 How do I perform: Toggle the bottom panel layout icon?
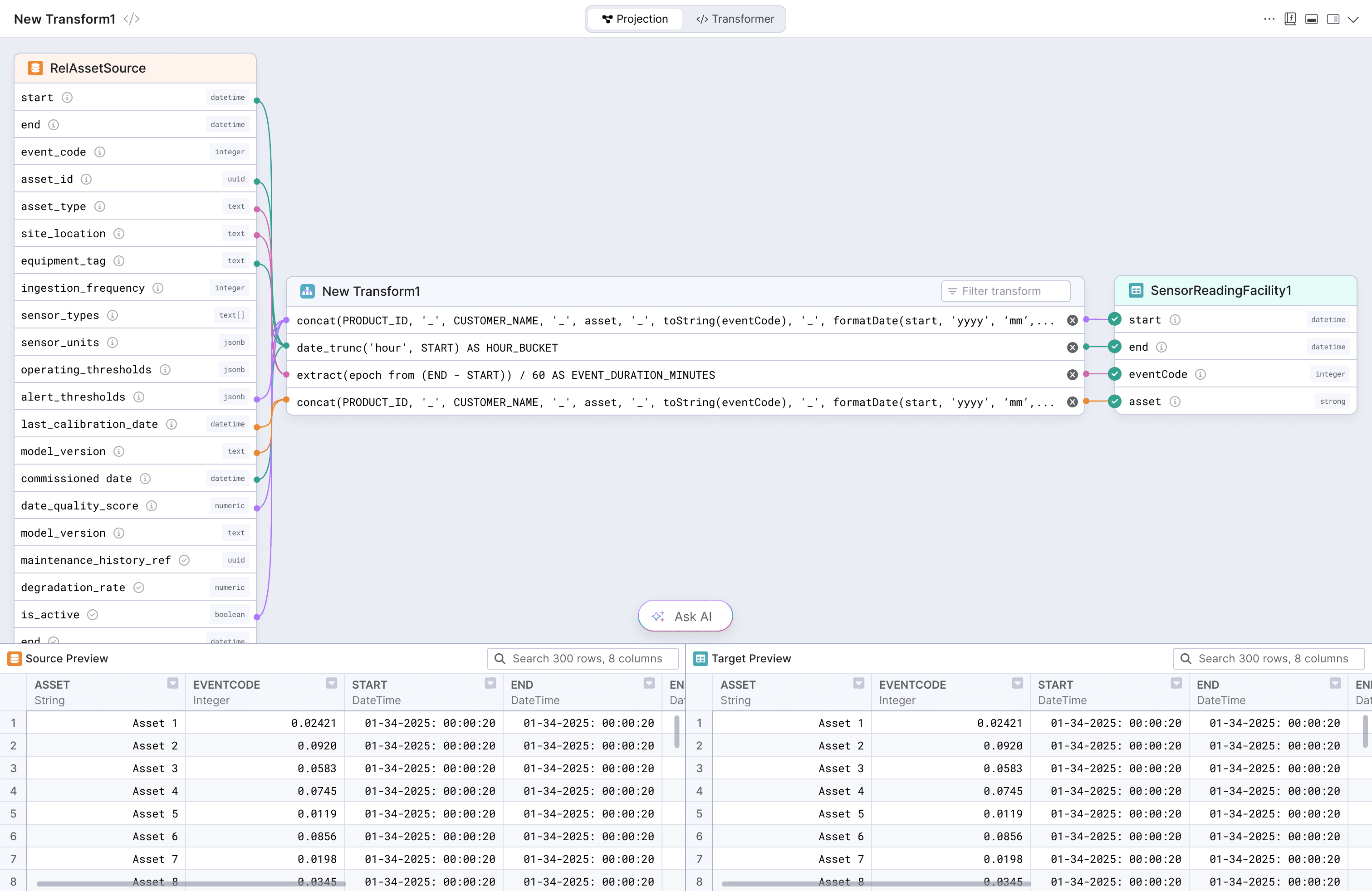point(1312,19)
